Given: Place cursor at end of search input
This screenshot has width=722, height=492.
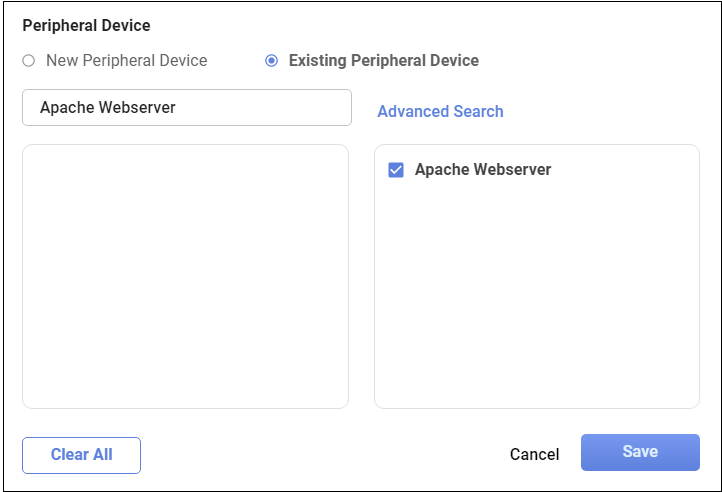Looking at the screenshot, I should (x=300, y=108).
